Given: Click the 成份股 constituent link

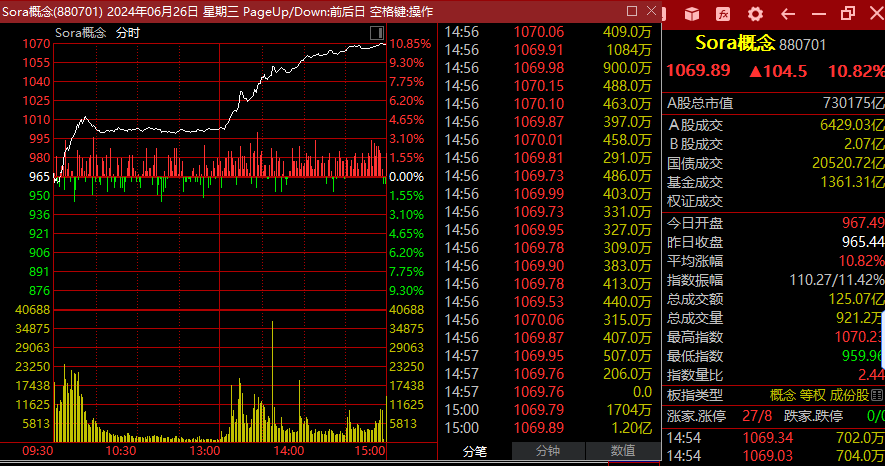Looking at the screenshot, I should (850, 396).
